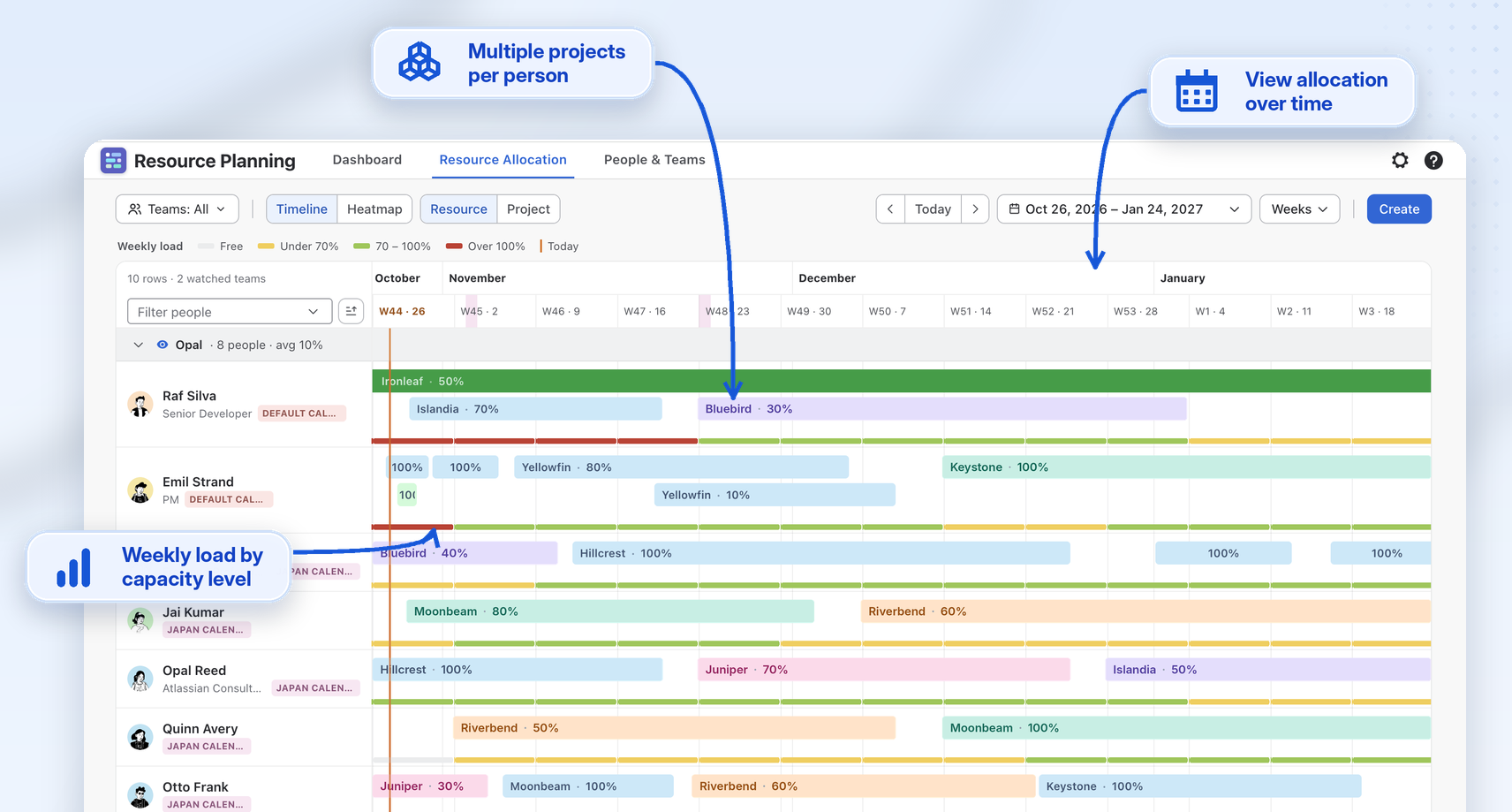The height and width of the screenshot is (812, 1512).
Task: Click the W44 · 26 week header
Action: pyautogui.click(x=402, y=311)
